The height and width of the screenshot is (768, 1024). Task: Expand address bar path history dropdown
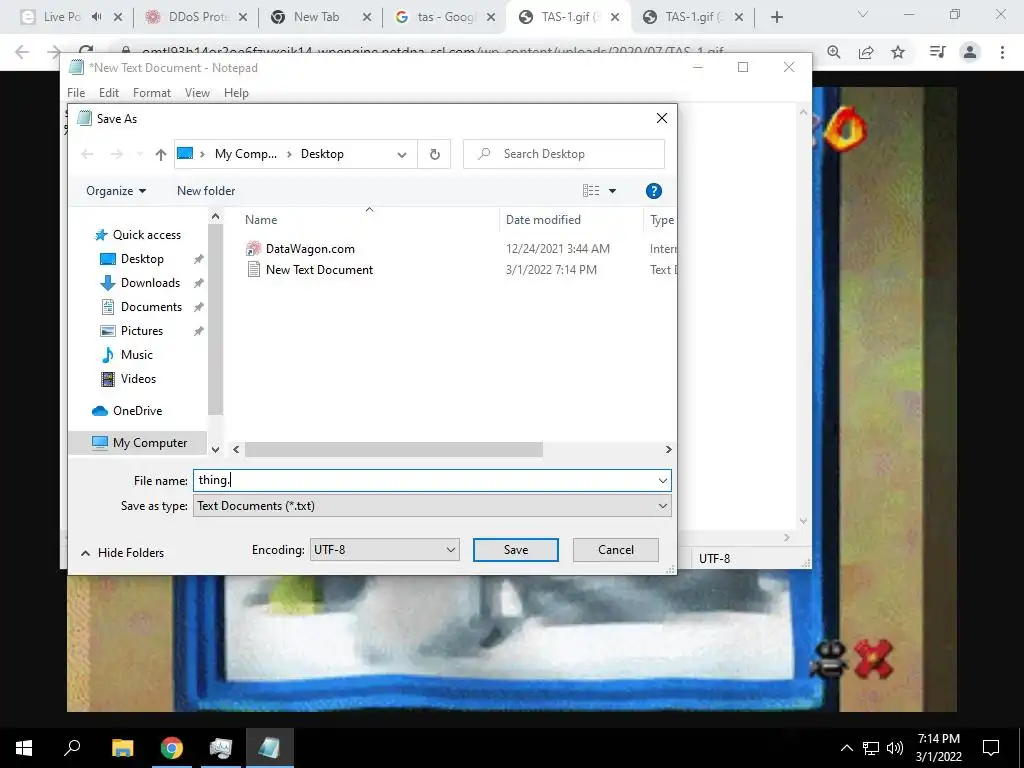402,154
